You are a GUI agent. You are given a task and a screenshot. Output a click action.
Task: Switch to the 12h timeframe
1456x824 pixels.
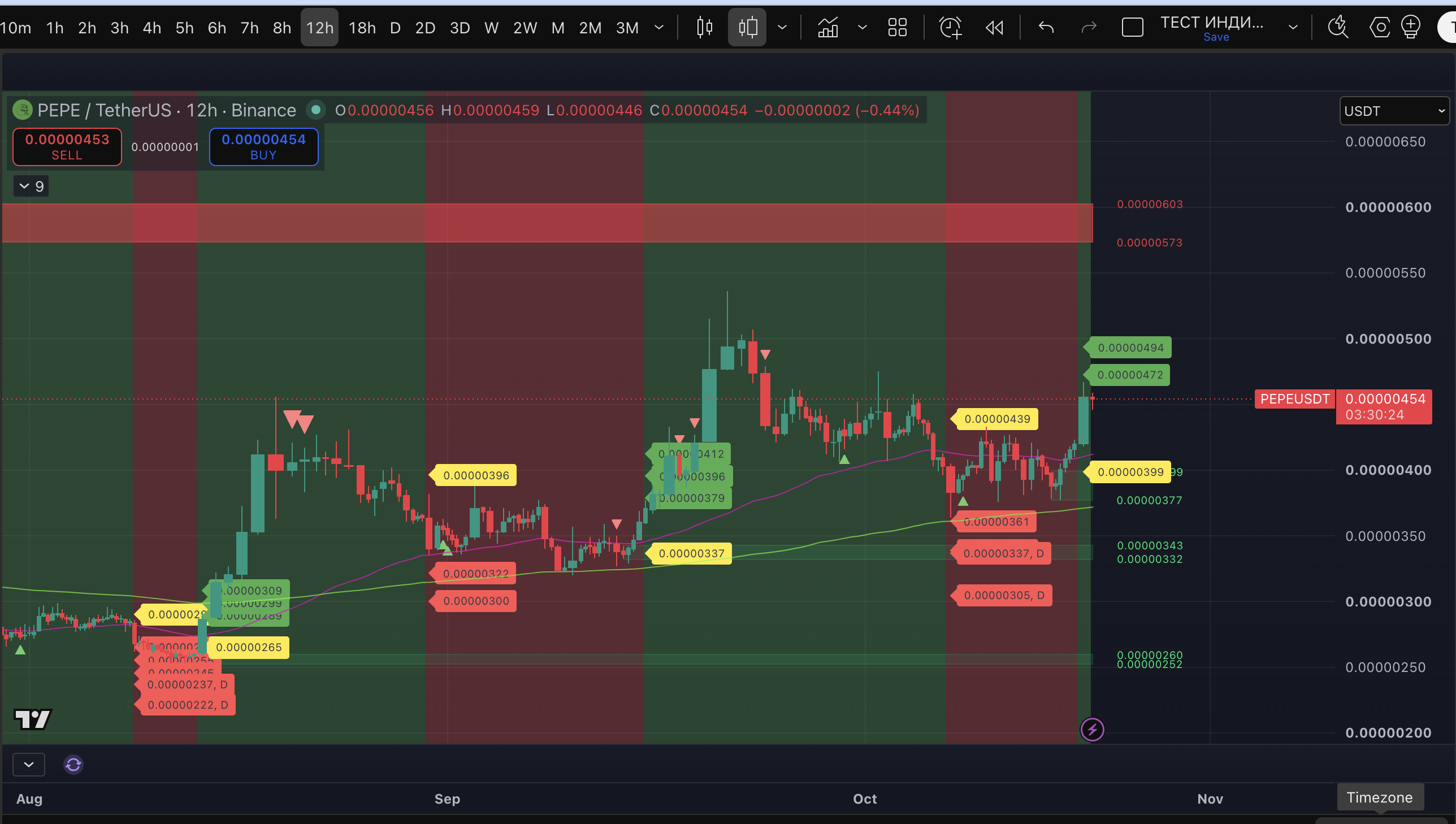[x=320, y=27]
